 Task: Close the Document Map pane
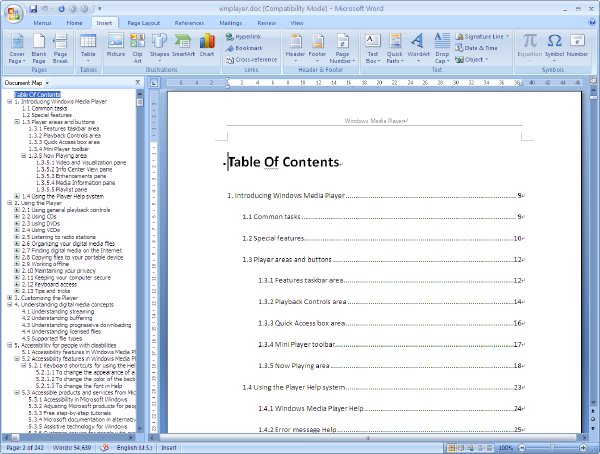tap(138, 82)
